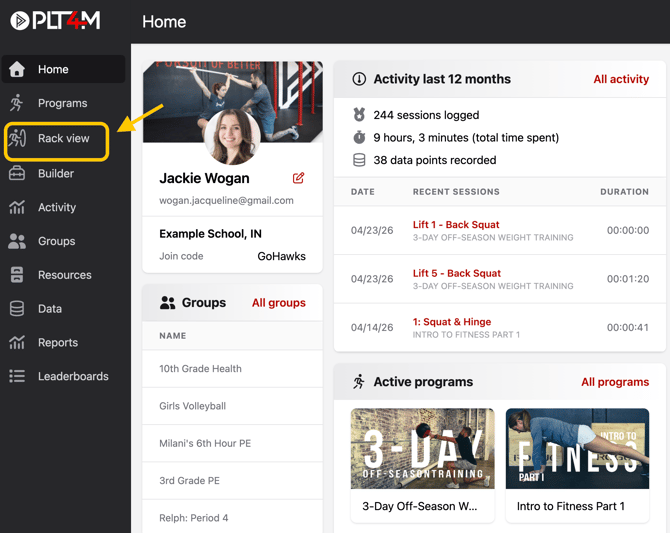Click Jackie Wogan's profile photo
The image size is (670, 533).
tap(232, 137)
